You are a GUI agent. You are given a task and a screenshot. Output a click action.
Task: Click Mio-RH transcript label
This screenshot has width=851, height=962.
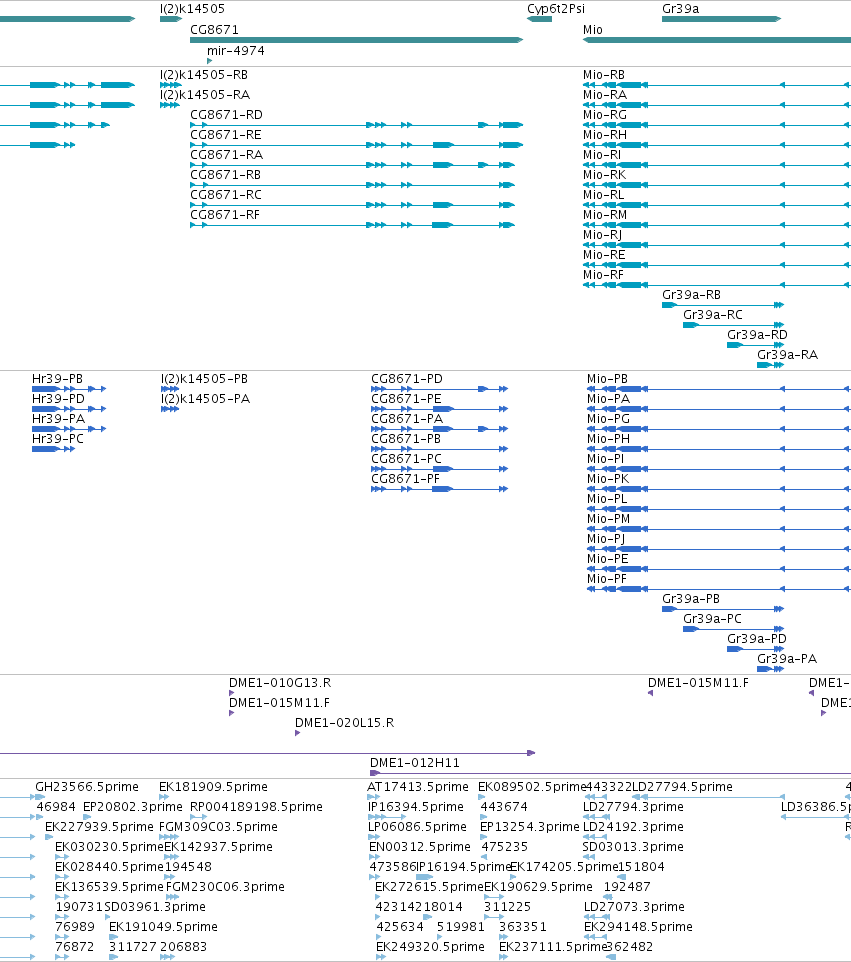coord(605,135)
